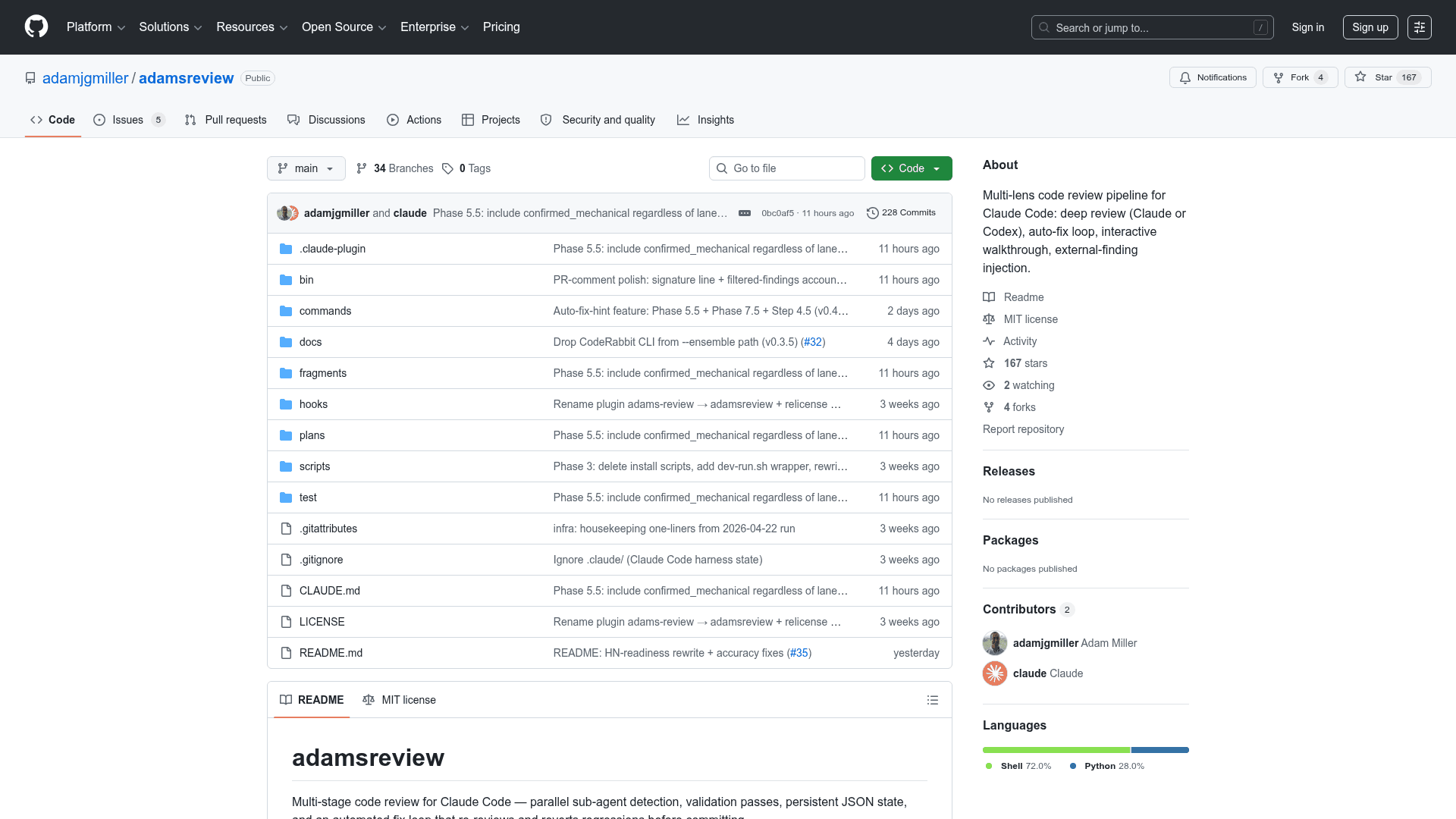This screenshot has height=819, width=1456.
Task: Expand the Enterprise menu
Action: coord(435,27)
